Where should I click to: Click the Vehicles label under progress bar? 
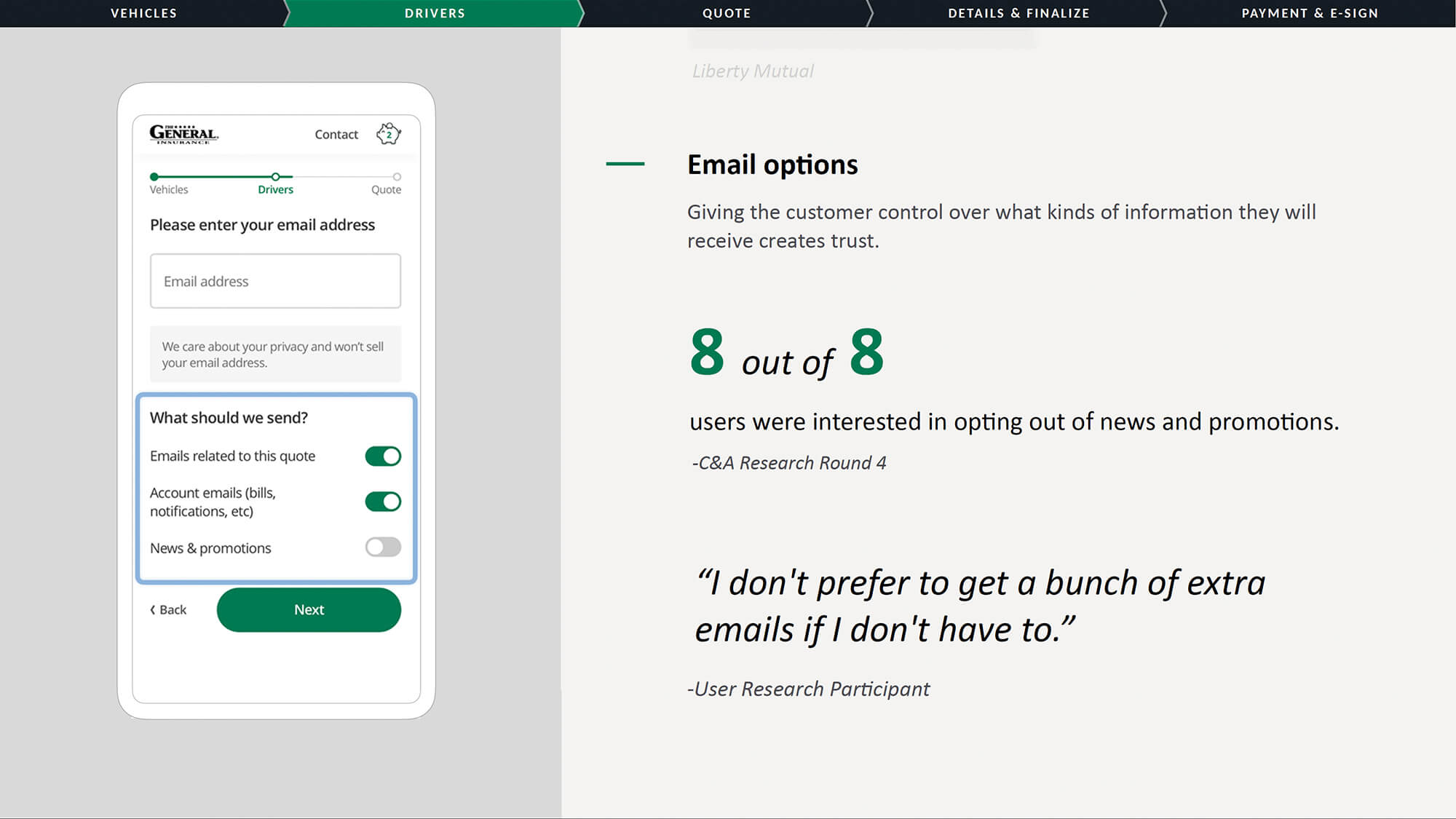[169, 190]
